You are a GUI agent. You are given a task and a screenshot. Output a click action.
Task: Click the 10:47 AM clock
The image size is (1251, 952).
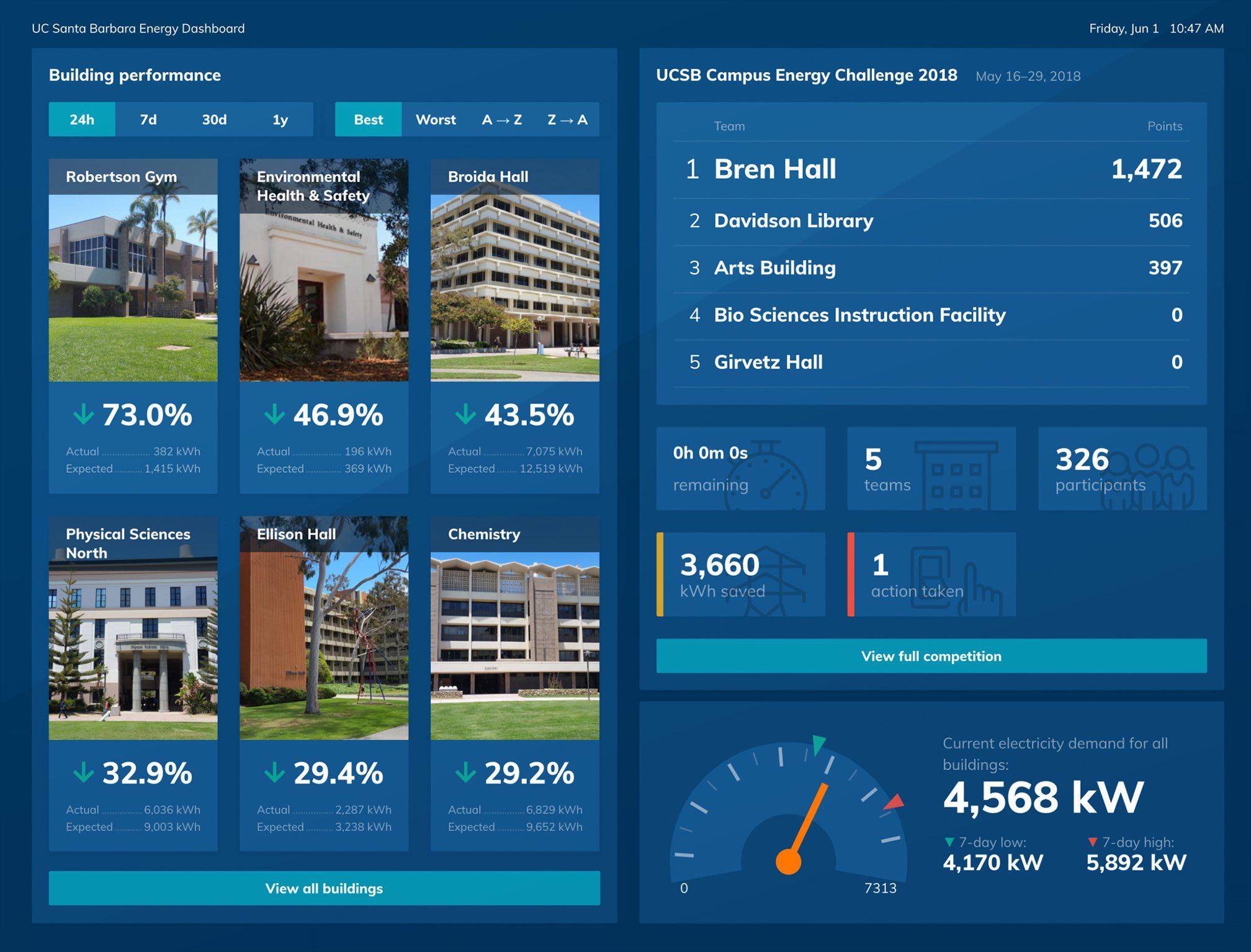(x=1197, y=29)
